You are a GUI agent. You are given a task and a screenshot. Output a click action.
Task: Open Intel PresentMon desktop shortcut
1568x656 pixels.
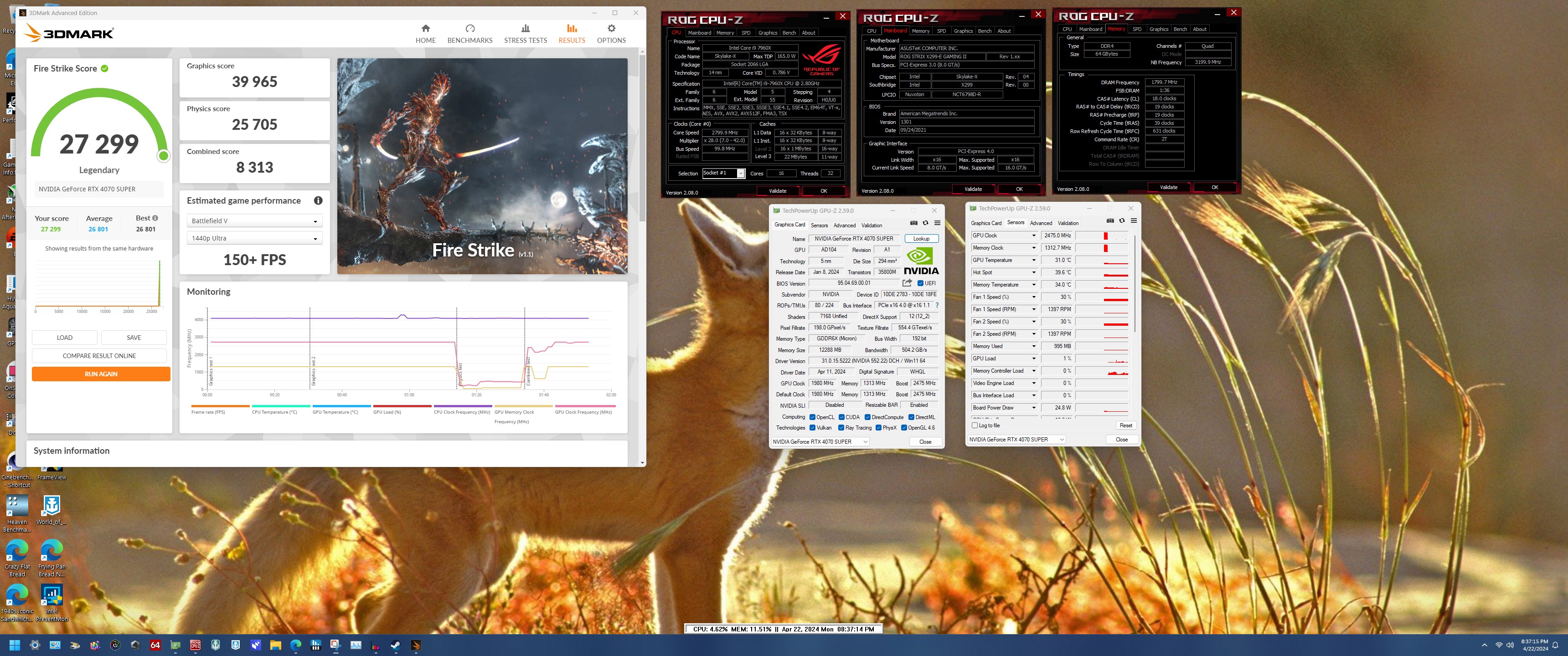[x=52, y=603]
